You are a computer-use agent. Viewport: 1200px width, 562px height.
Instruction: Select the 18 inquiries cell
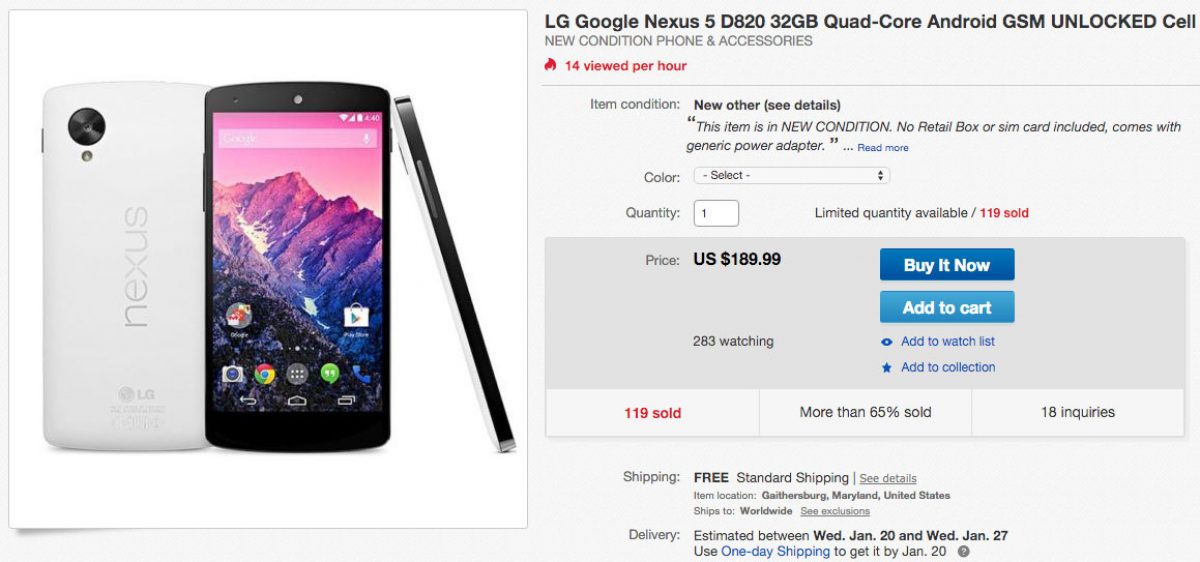(x=1077, y=412)
